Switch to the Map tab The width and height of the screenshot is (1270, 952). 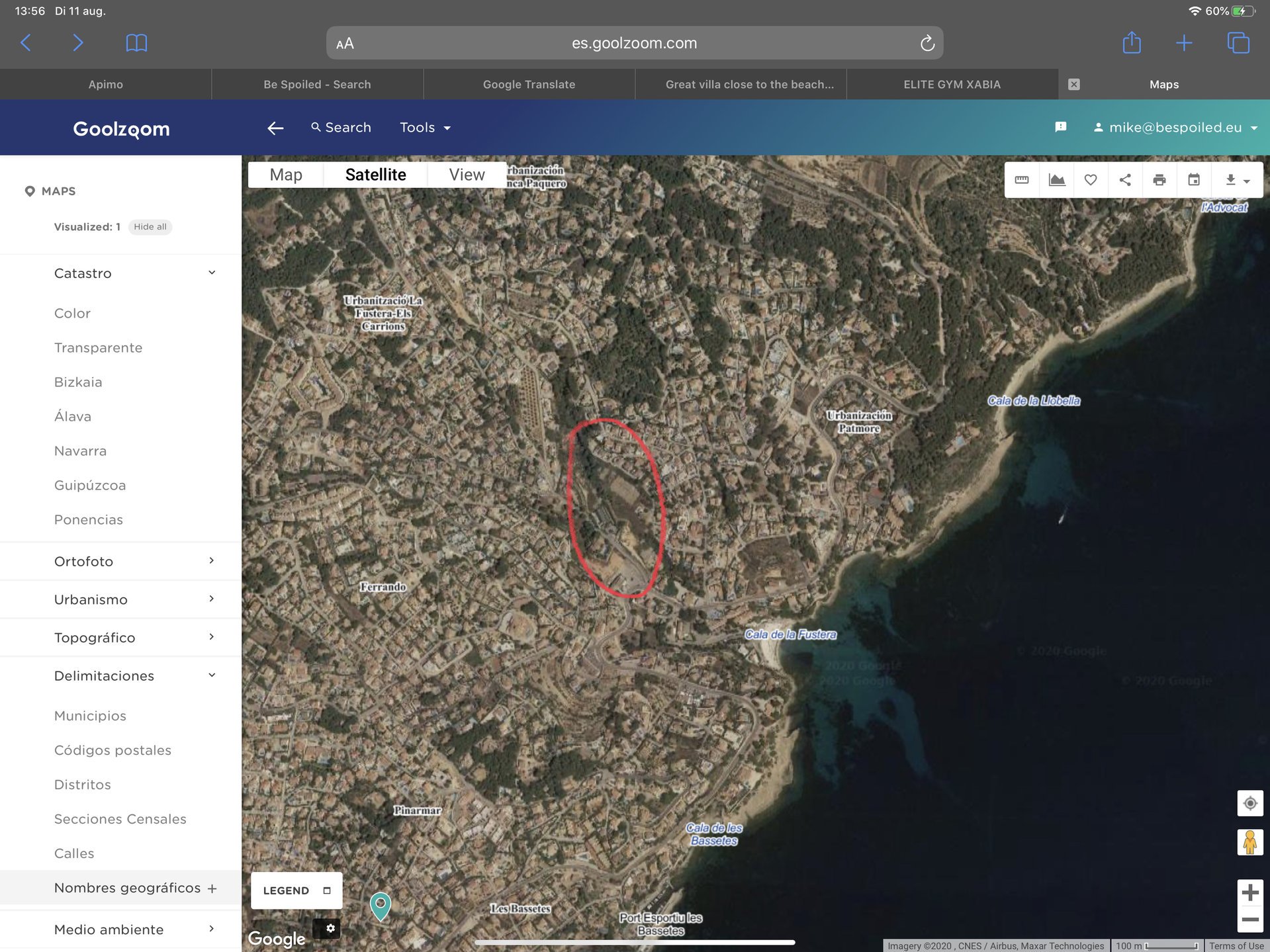tap(285, 174)
